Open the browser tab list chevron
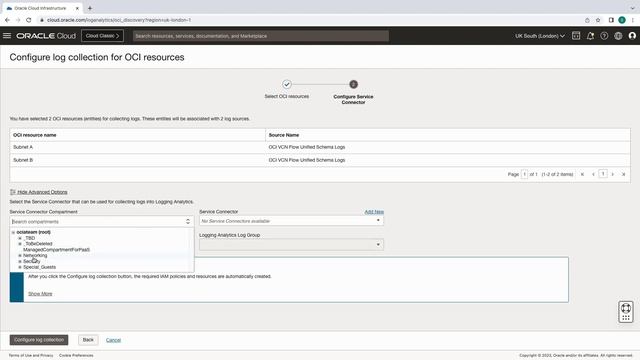 point(632,8)
